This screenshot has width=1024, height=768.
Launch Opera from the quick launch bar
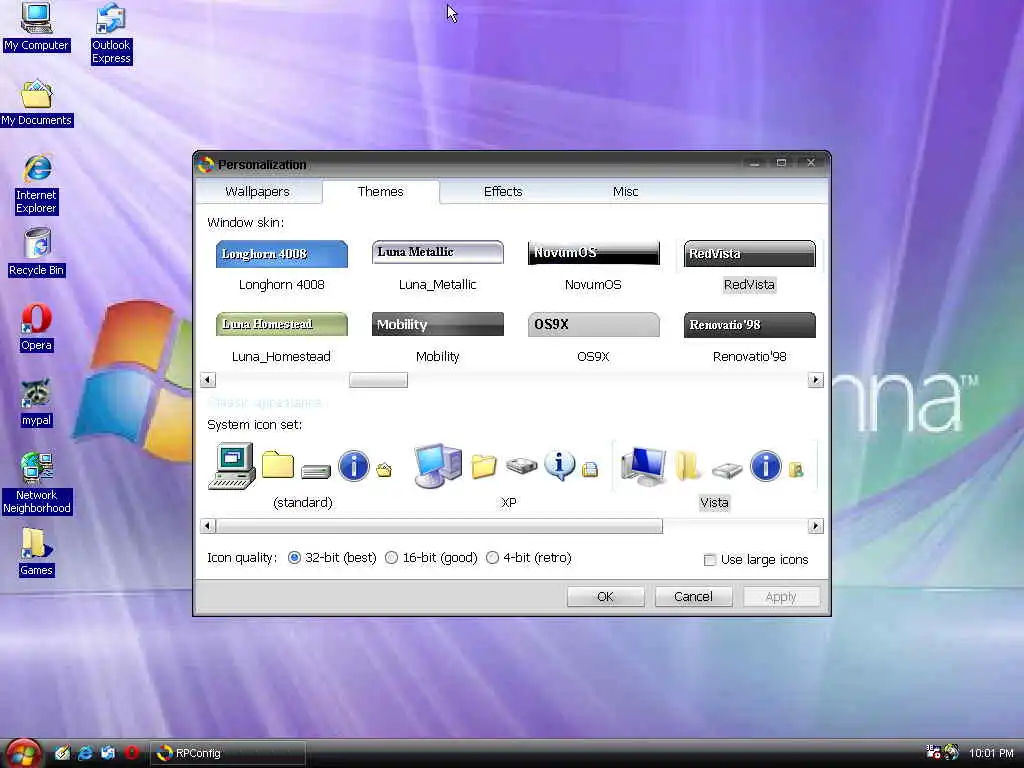pos(131,753)
